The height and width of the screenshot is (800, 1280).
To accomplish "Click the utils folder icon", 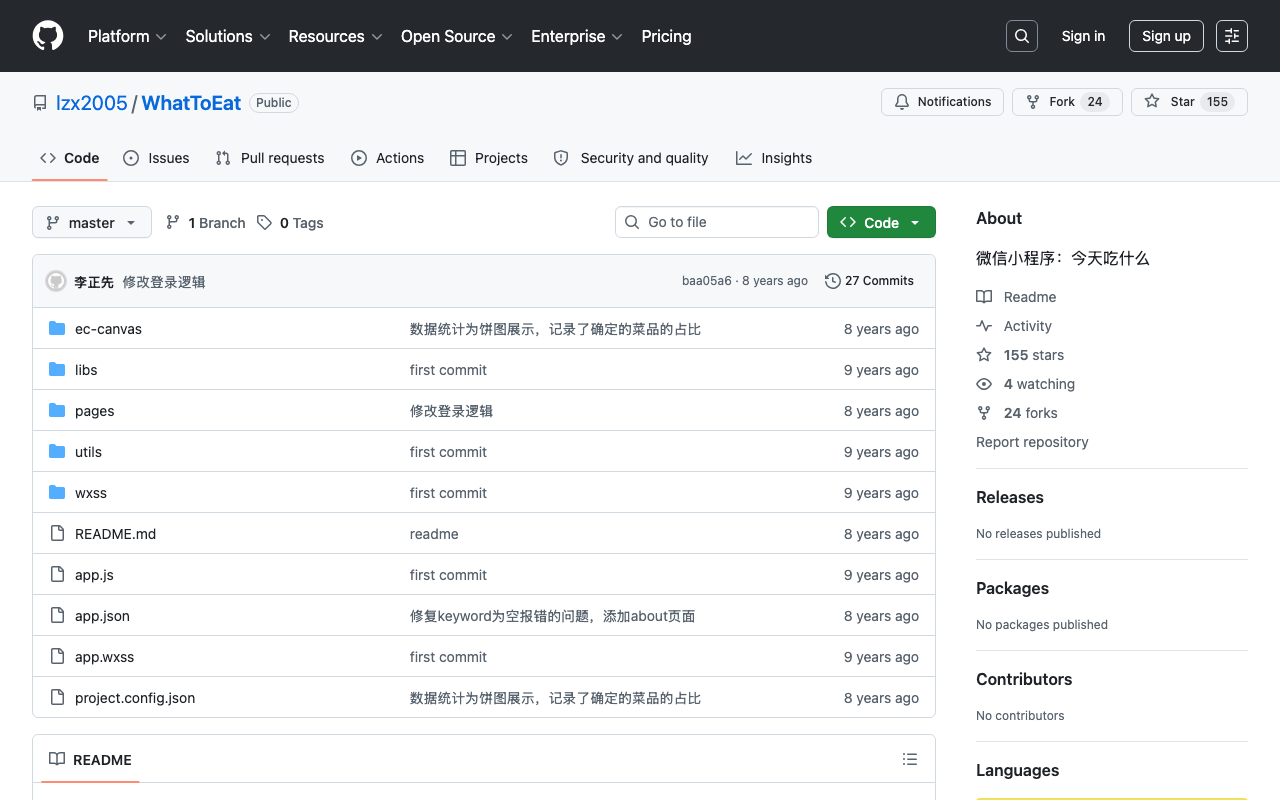I will coord(57,452).
